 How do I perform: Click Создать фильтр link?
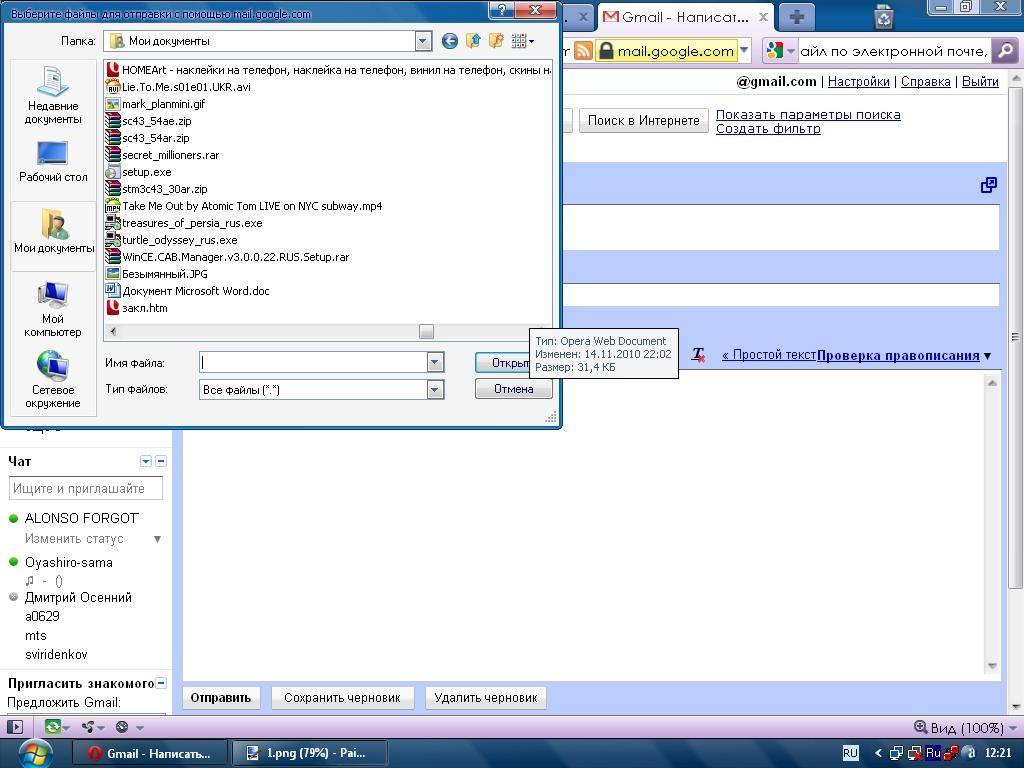768,129
